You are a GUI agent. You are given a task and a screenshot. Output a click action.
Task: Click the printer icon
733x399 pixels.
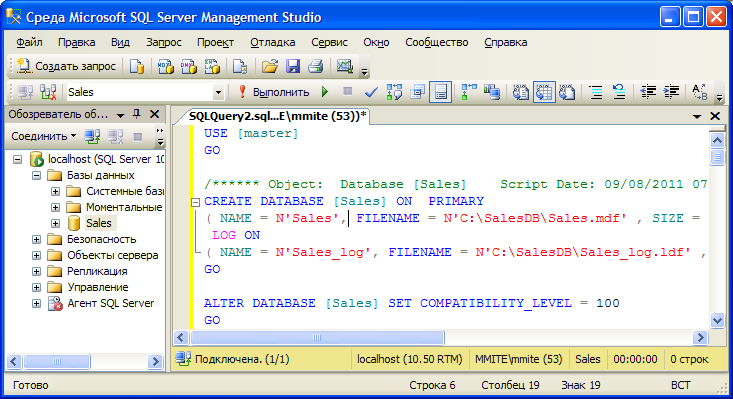pyautogui.click(x=316, y=66)
